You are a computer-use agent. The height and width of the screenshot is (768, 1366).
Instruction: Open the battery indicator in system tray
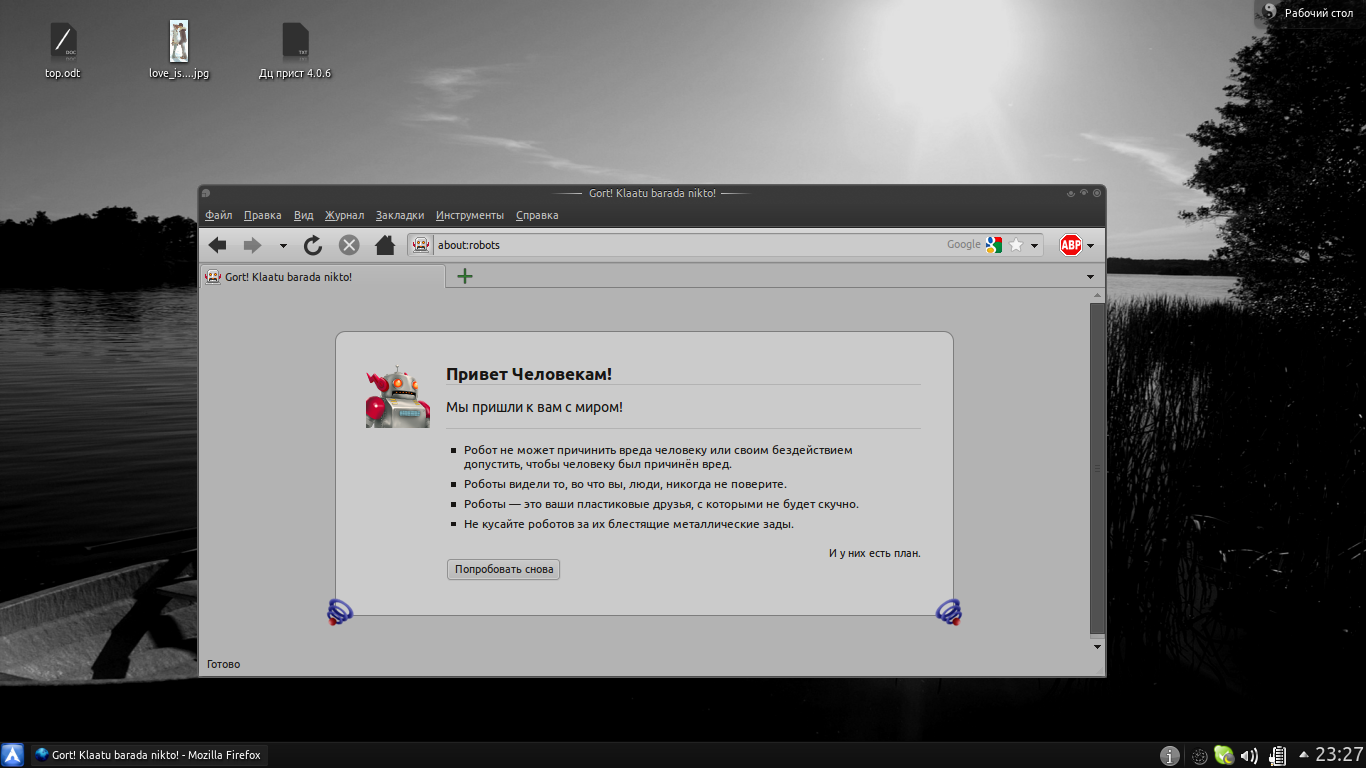[x=1277, y=756]
